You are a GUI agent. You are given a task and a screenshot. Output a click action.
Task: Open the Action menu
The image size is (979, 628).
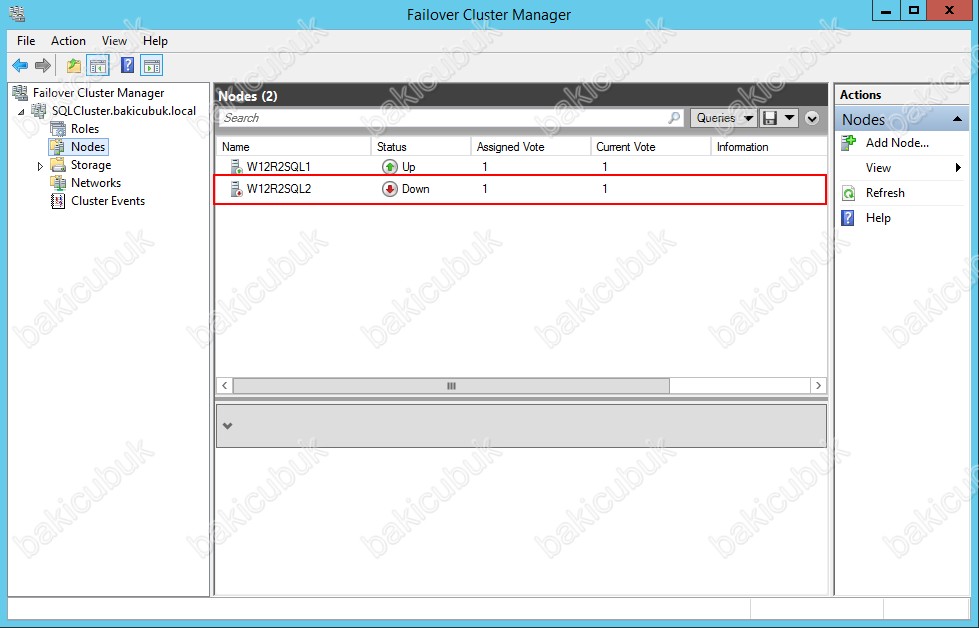pos(68,41)
